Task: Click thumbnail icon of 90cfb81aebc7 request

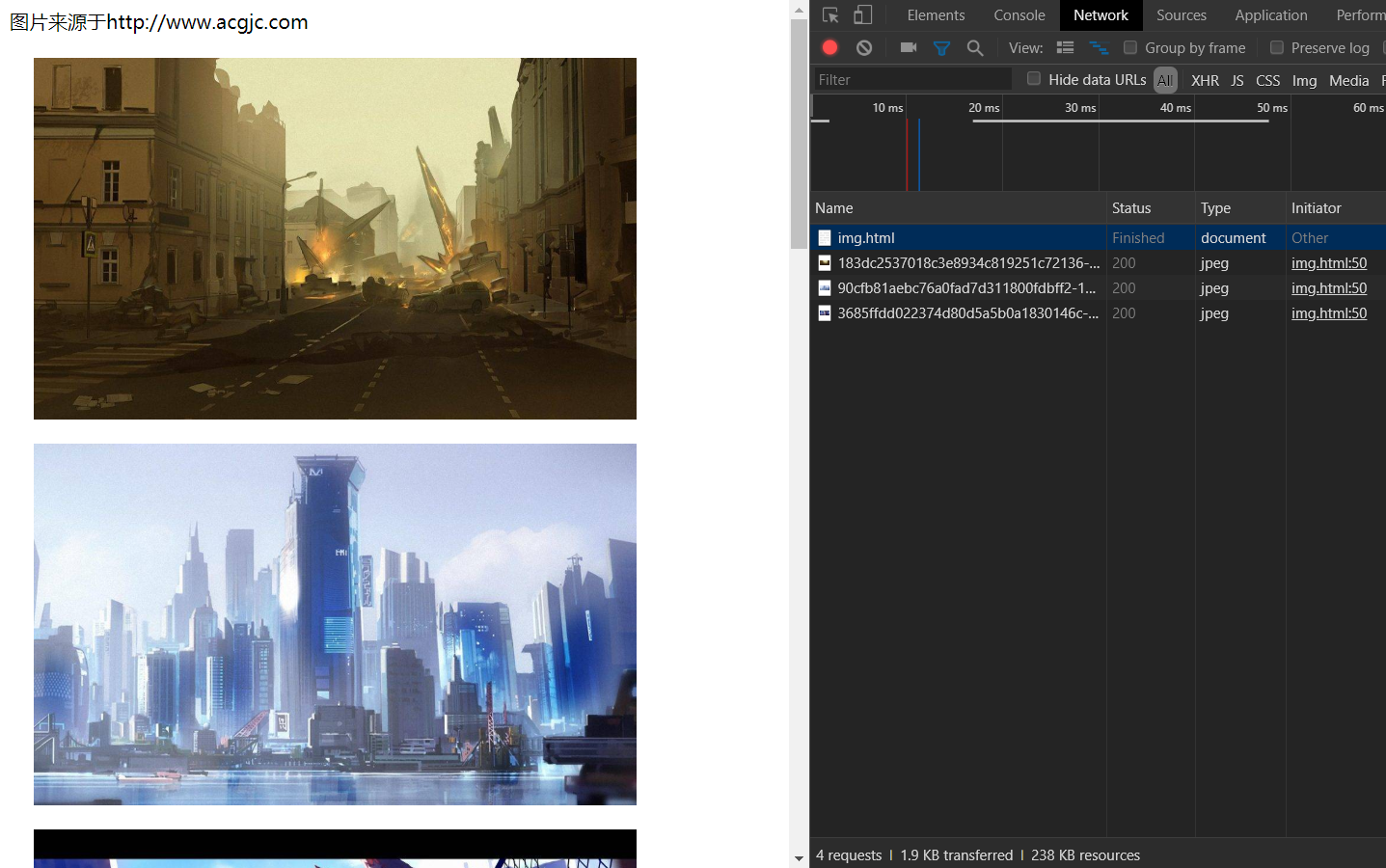Action: (825, 287)
